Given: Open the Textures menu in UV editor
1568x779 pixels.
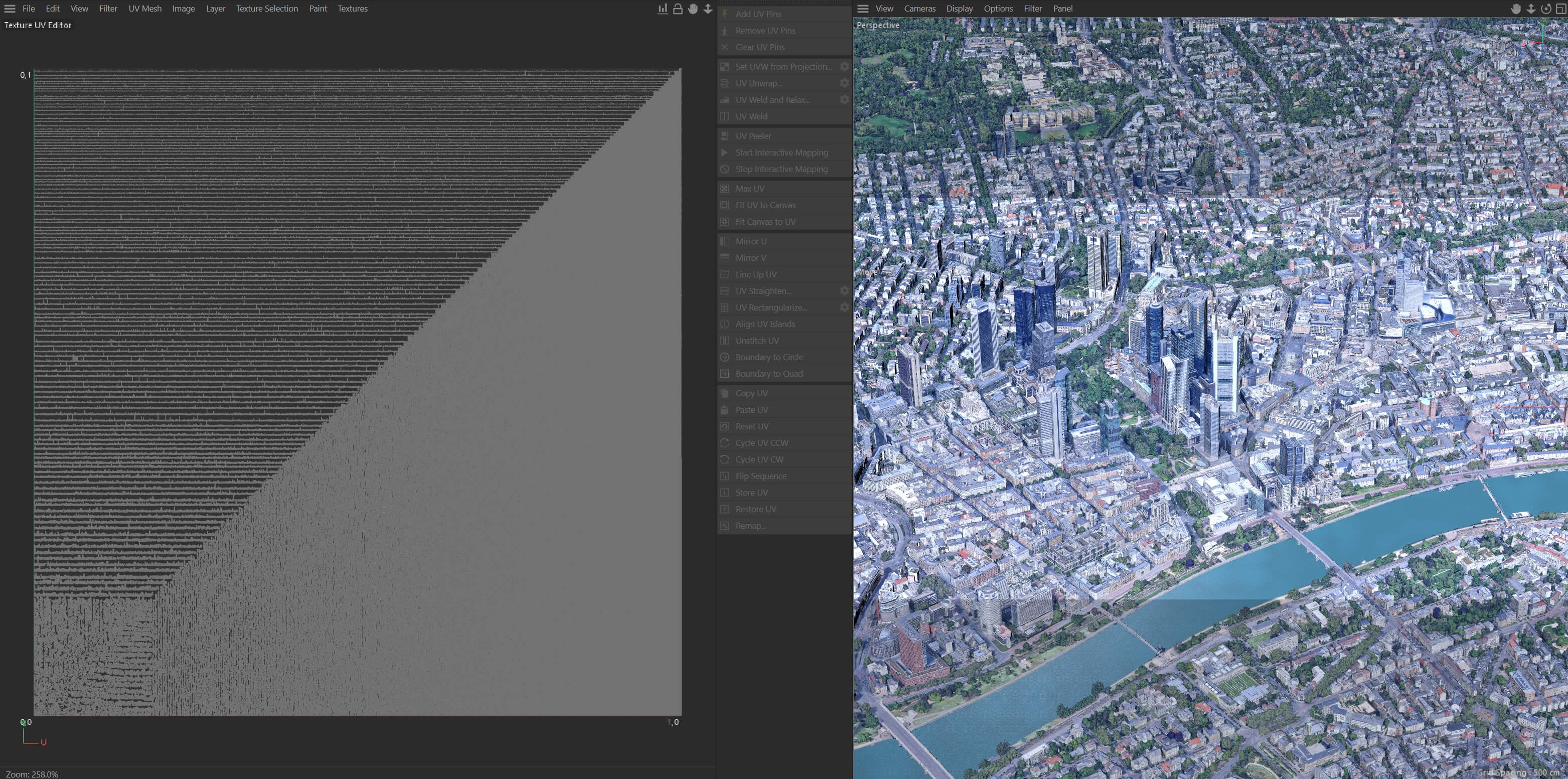Looking at the screenshot, I should tap(353, 9).
